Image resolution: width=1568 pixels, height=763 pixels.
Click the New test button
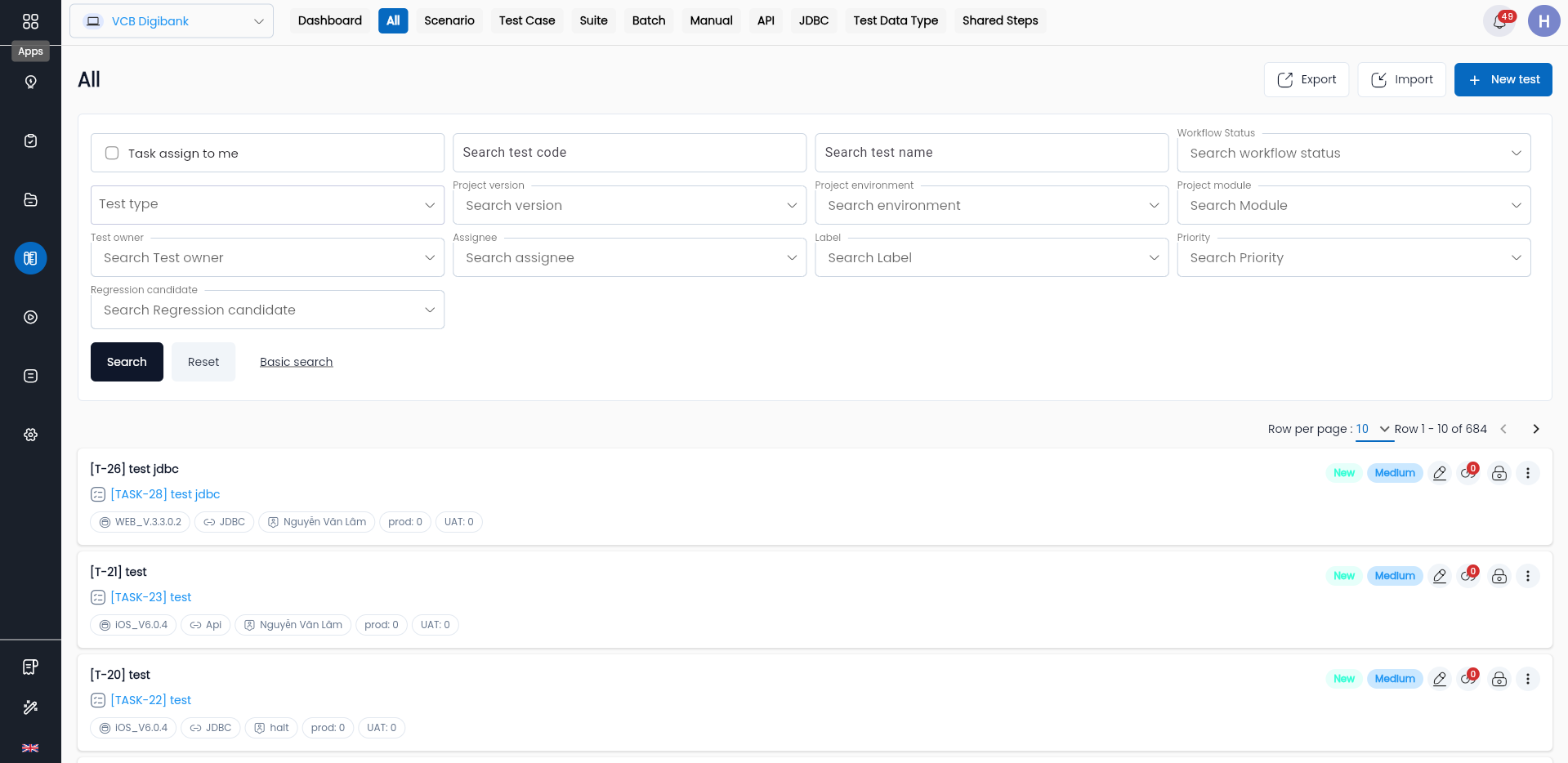click(x=1503, y=79)
